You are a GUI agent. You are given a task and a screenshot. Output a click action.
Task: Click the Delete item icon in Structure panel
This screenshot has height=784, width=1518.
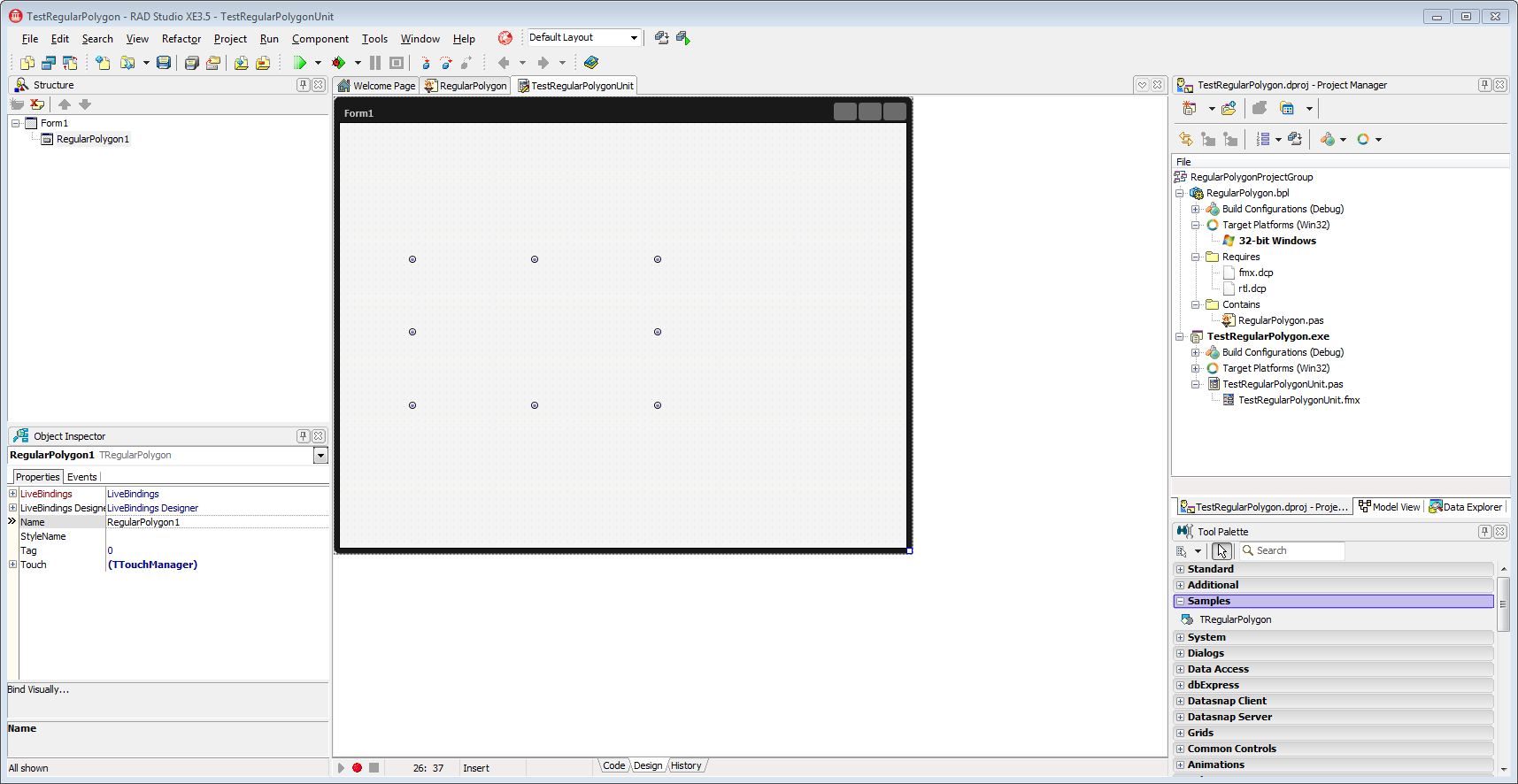click(x=37, y=104)
